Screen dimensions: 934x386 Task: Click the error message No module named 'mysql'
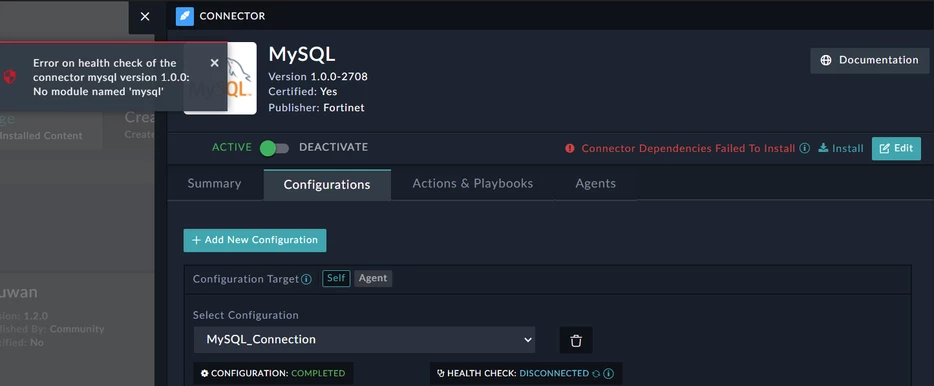(x=98, y=91)
